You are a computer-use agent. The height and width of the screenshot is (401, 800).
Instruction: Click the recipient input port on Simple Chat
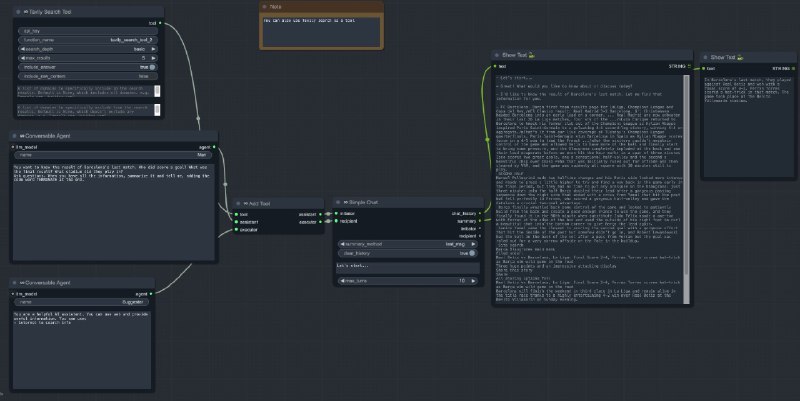[336, 221]
